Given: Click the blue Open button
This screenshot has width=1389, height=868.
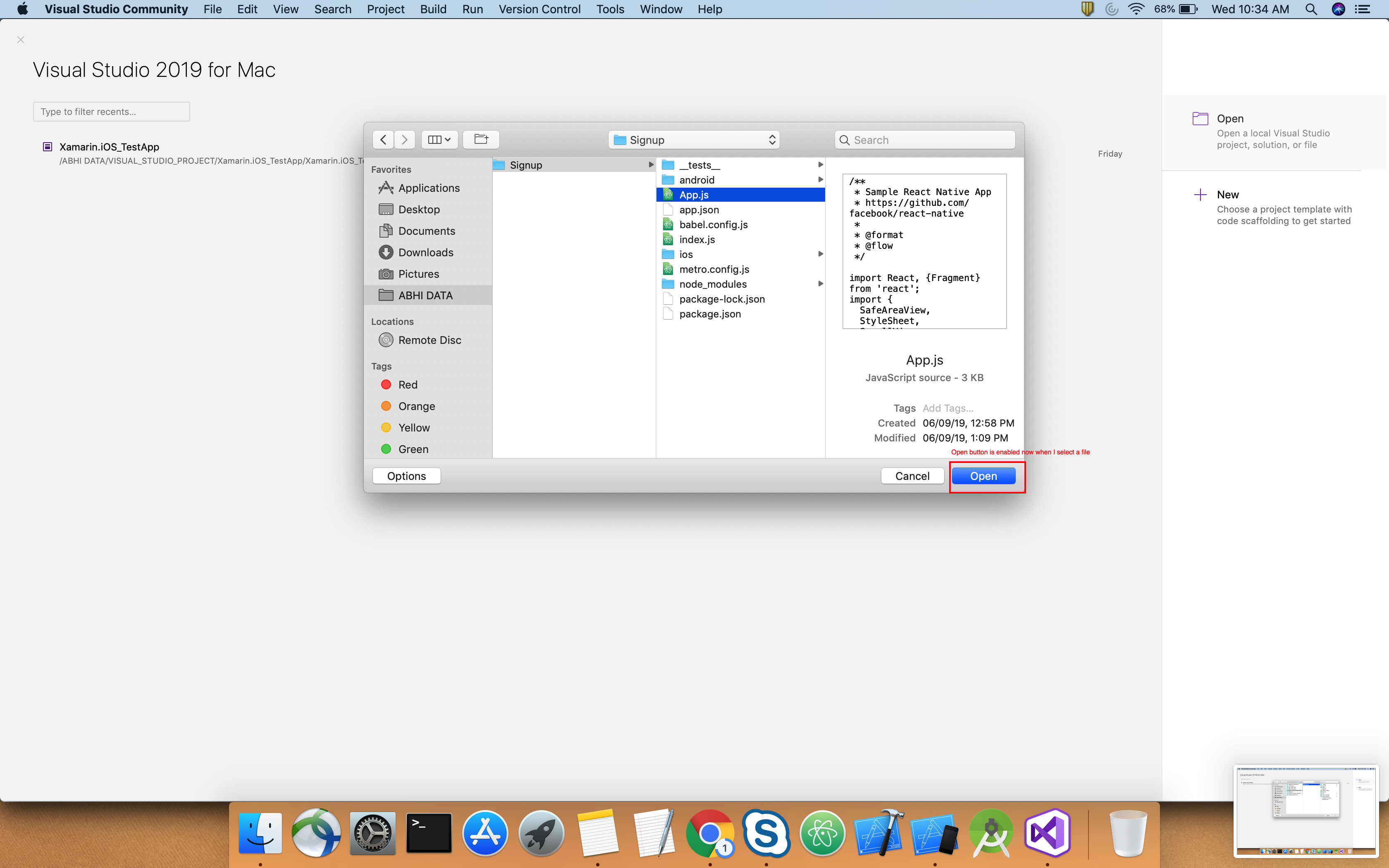Looking at the screenshot, I should click(x=983, y=476).
